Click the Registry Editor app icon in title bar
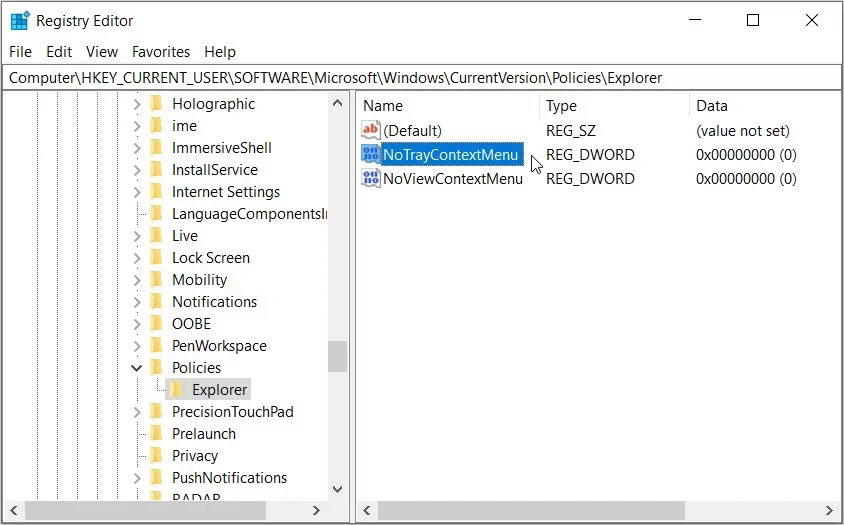The width and height of the screenshot is (844, 525). [x=20, y=20]
